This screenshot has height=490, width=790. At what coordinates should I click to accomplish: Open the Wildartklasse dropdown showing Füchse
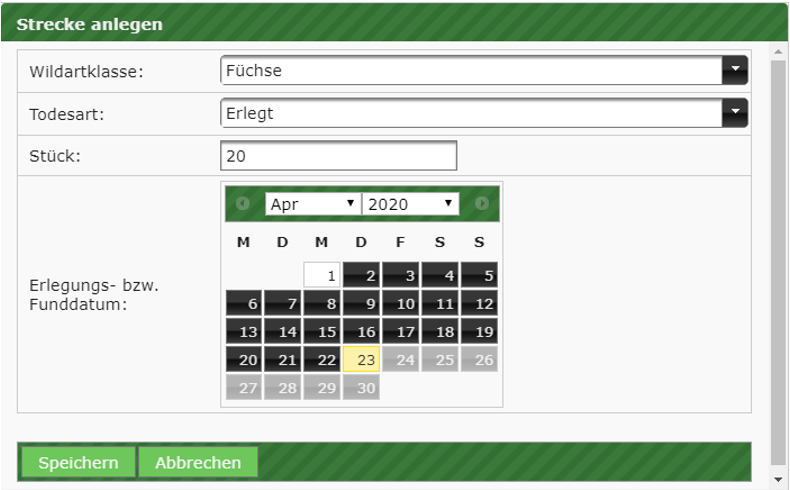pyautogui.click(x=484, y=71)
